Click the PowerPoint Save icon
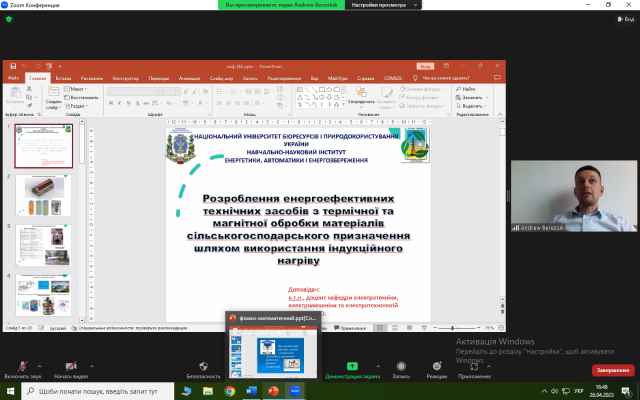The width and height of the screenshot is (640, 400). coord(13,66)
